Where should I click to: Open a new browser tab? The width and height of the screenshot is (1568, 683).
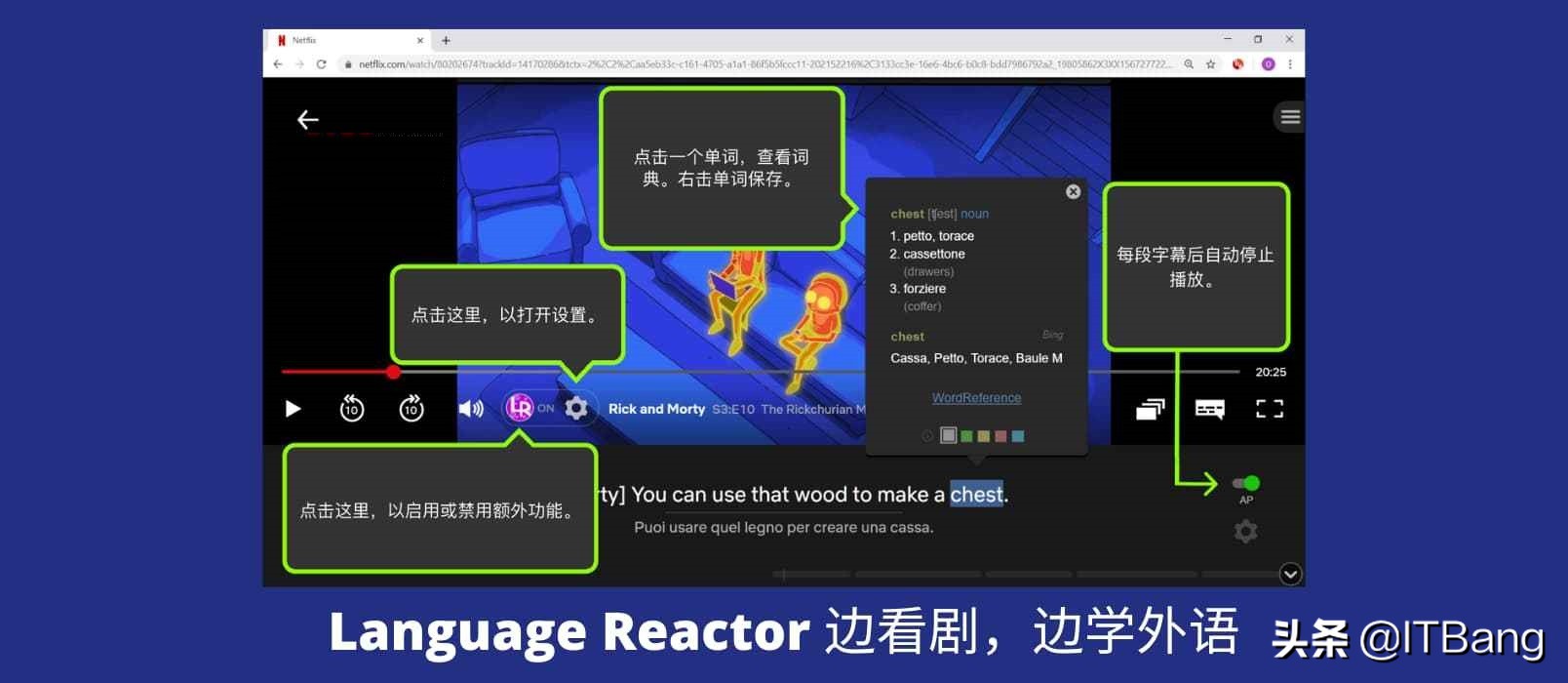coord(446,41)
